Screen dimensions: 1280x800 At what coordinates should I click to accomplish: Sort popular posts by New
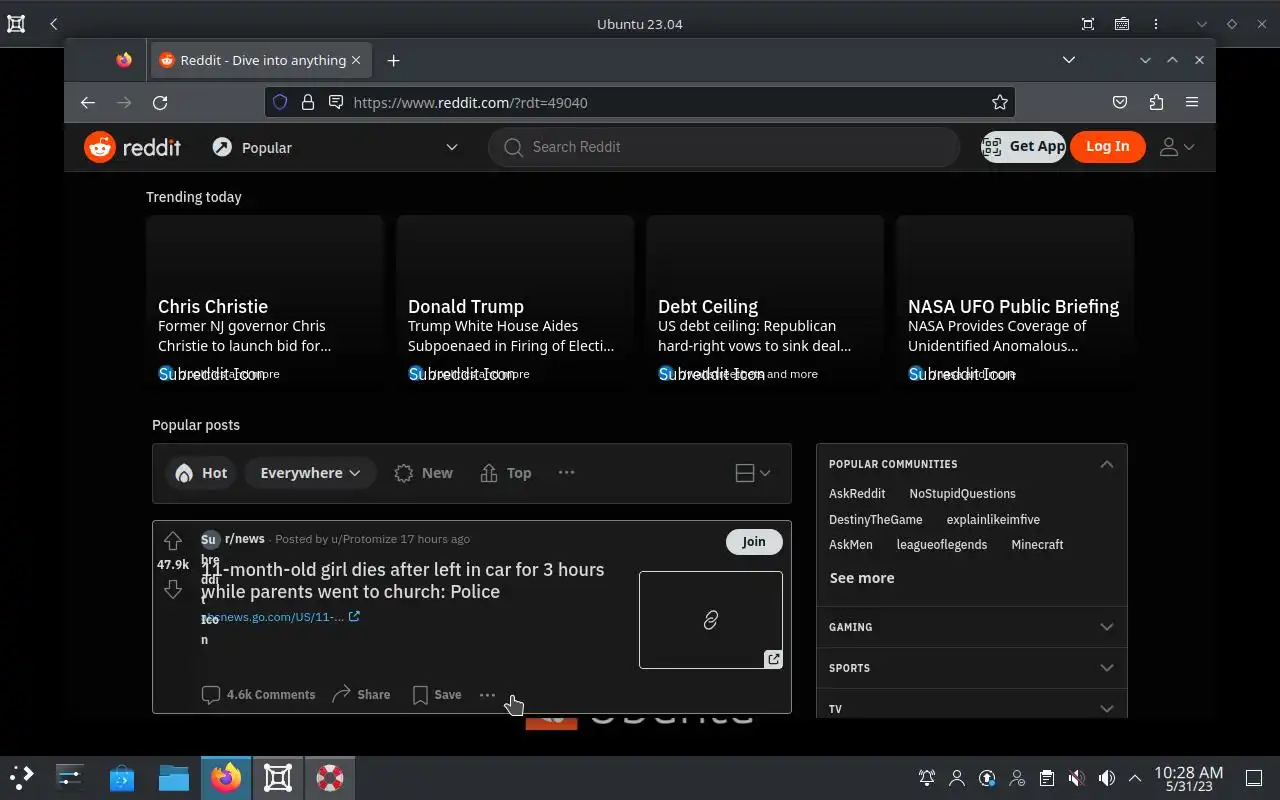coord(423,473)
